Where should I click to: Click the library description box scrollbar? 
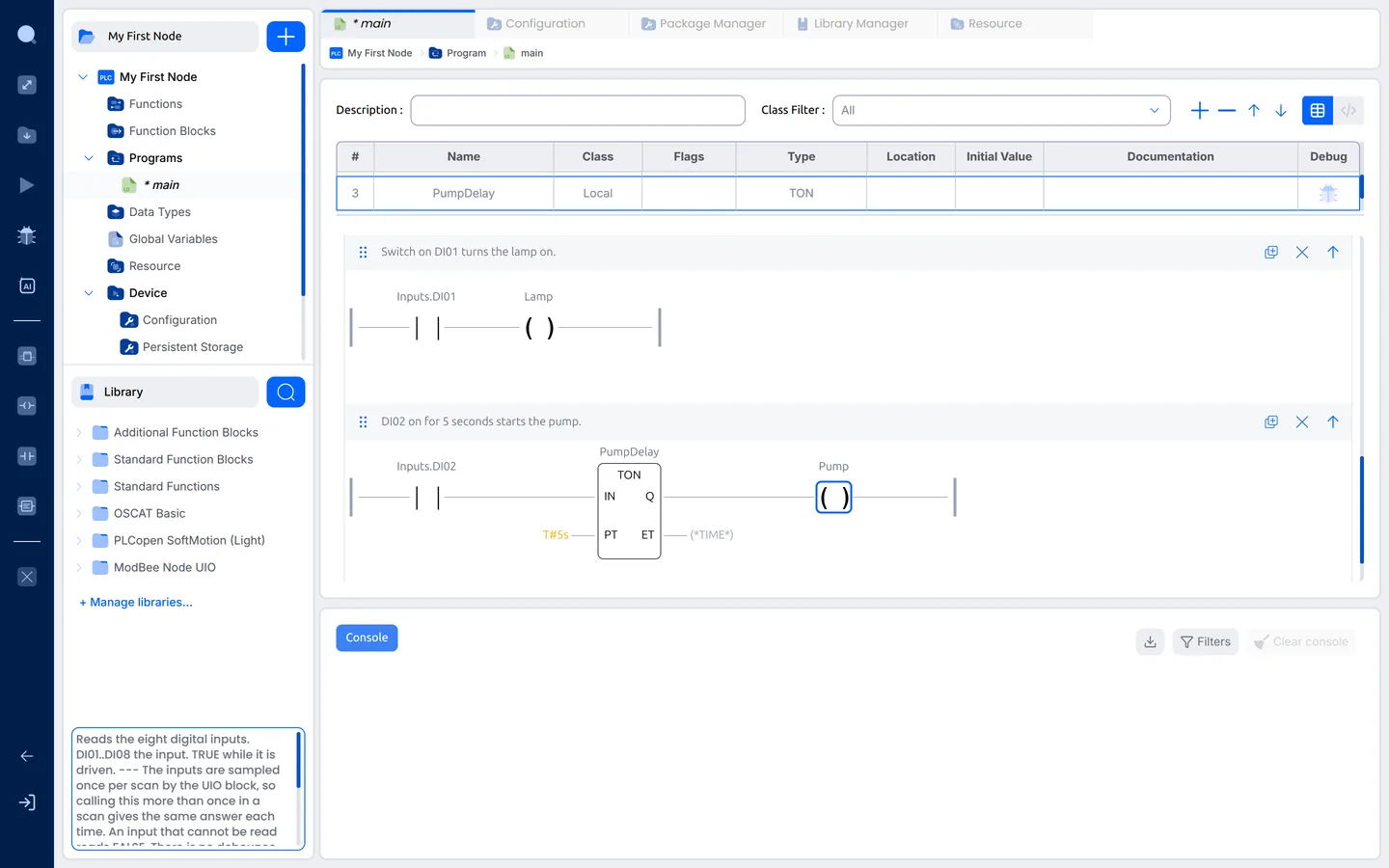click(x=299, y=760)
